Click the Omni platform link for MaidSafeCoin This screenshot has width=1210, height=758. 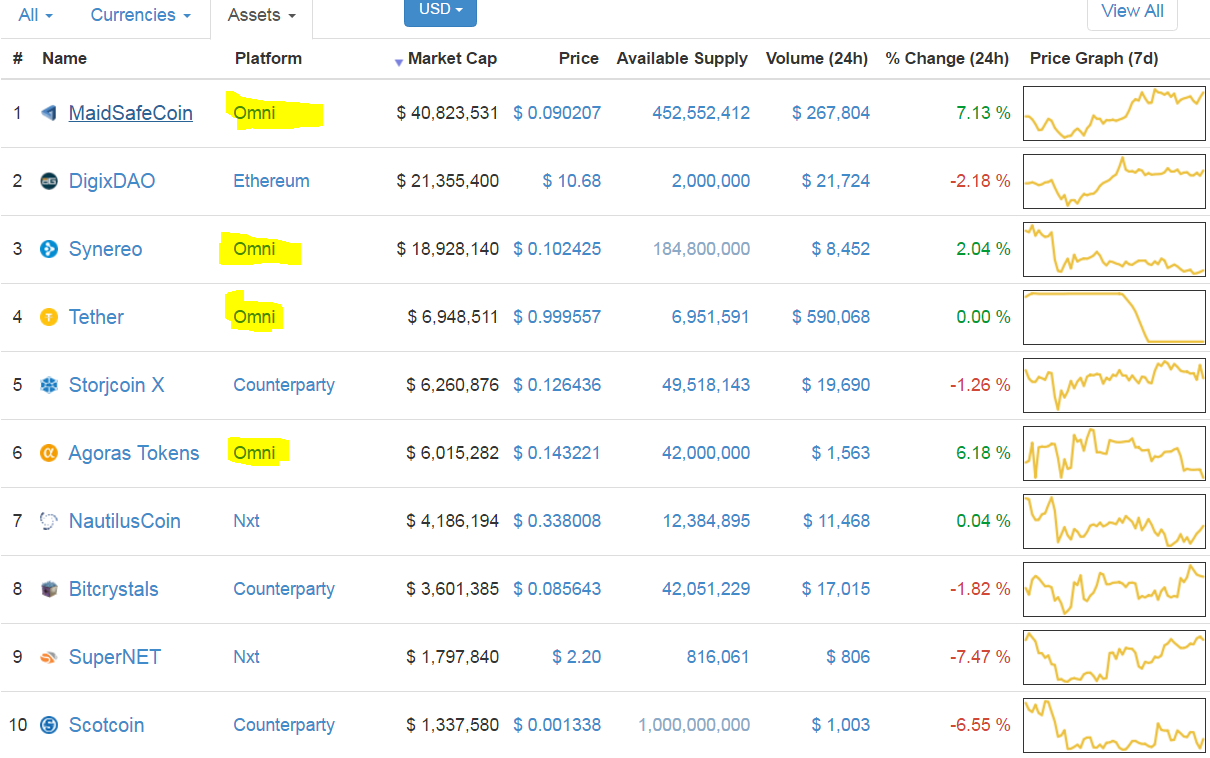[x=254, y=113]
